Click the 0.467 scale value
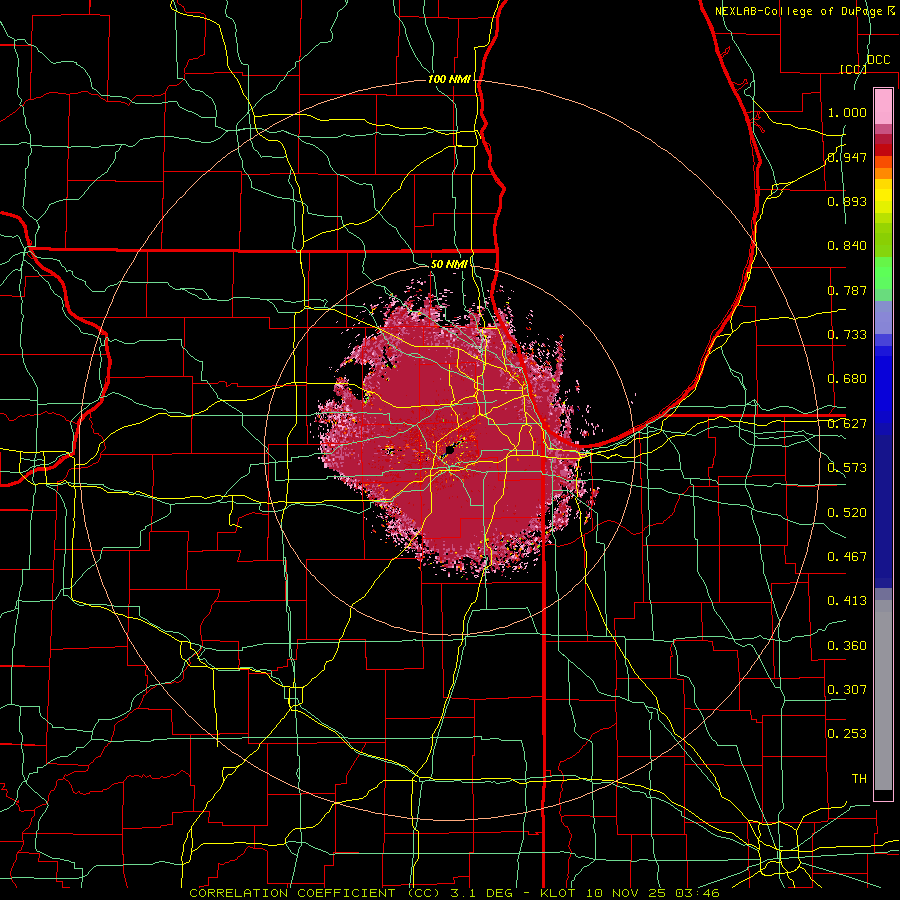Image resolution: width=900 pixels, height=900 pixels. click(847, 556)
